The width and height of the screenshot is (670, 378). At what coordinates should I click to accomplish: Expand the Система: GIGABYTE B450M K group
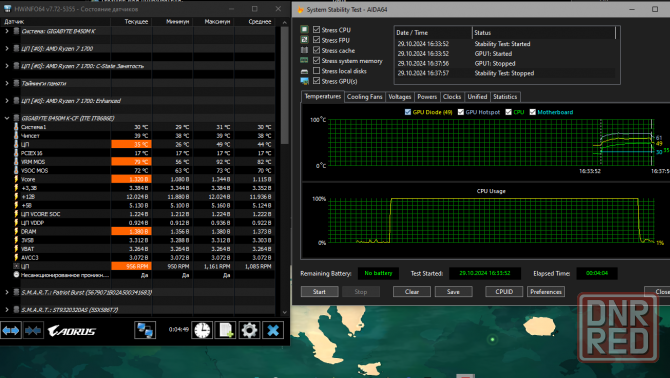pyautogui.click(x=7, y=31)
